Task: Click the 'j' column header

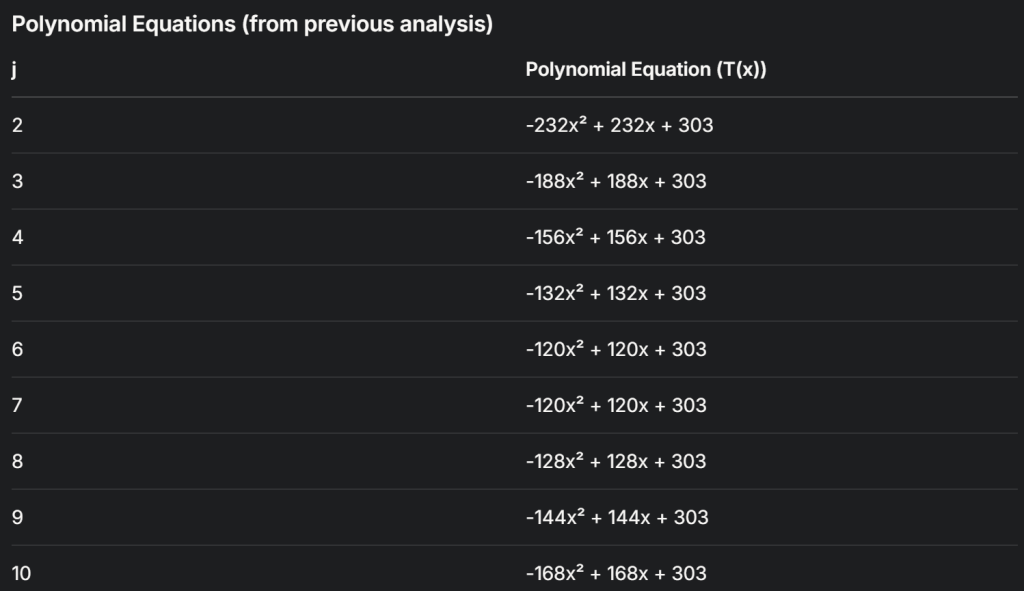Action: click(15, 70)
